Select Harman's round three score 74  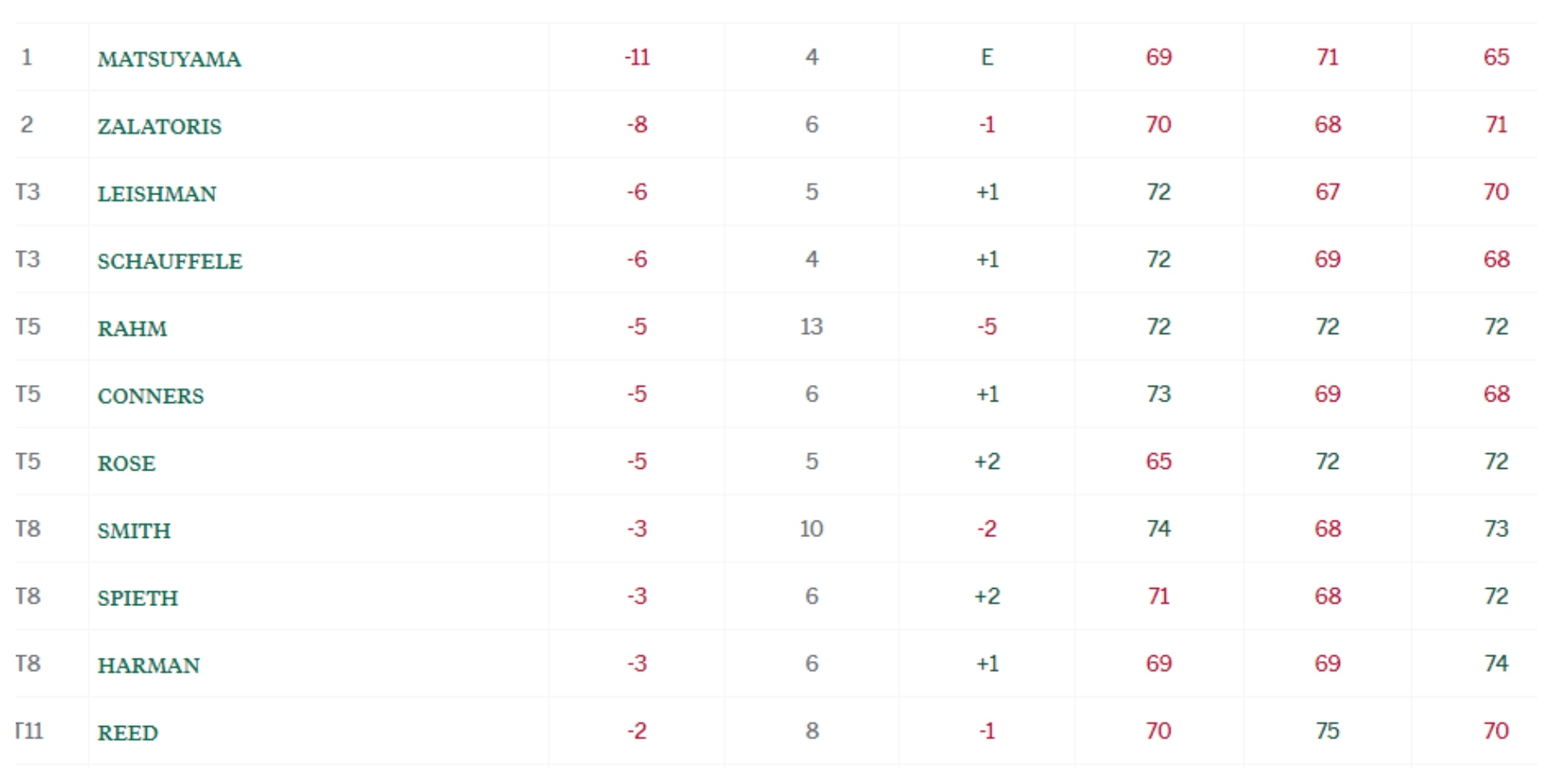pyautogui.click(x=1496, y=664)
